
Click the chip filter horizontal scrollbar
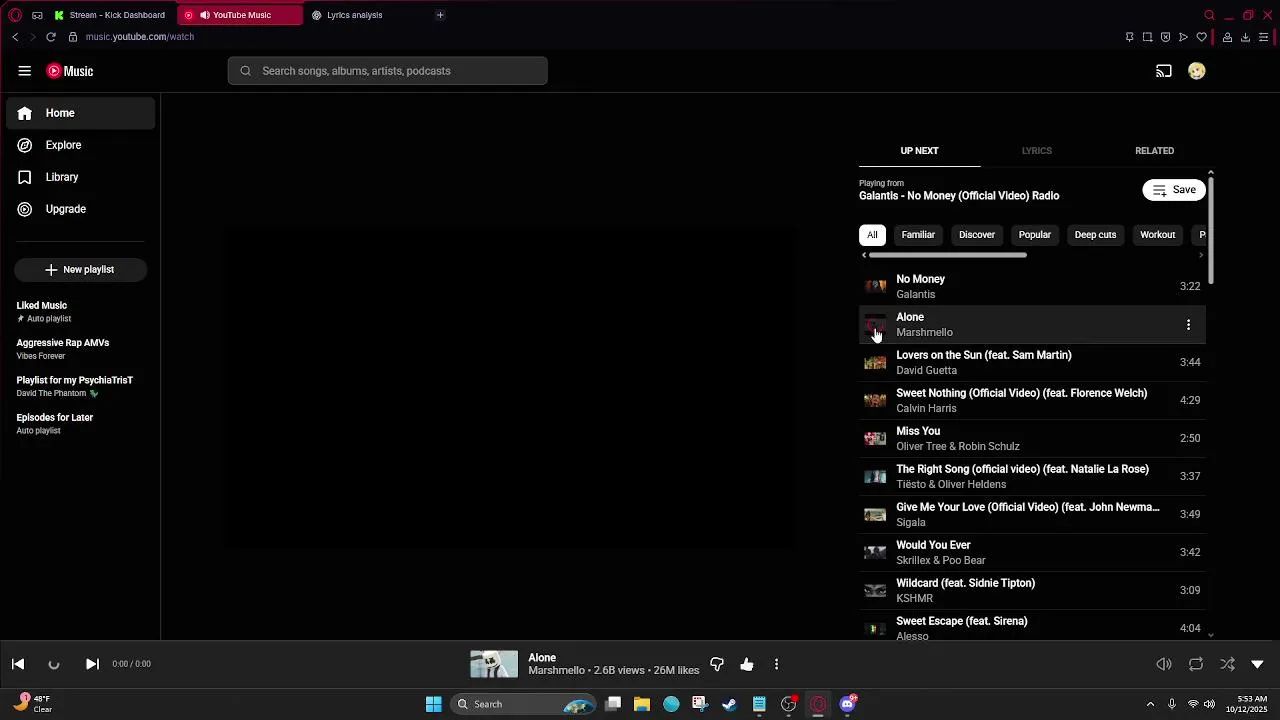pos(947,255)
